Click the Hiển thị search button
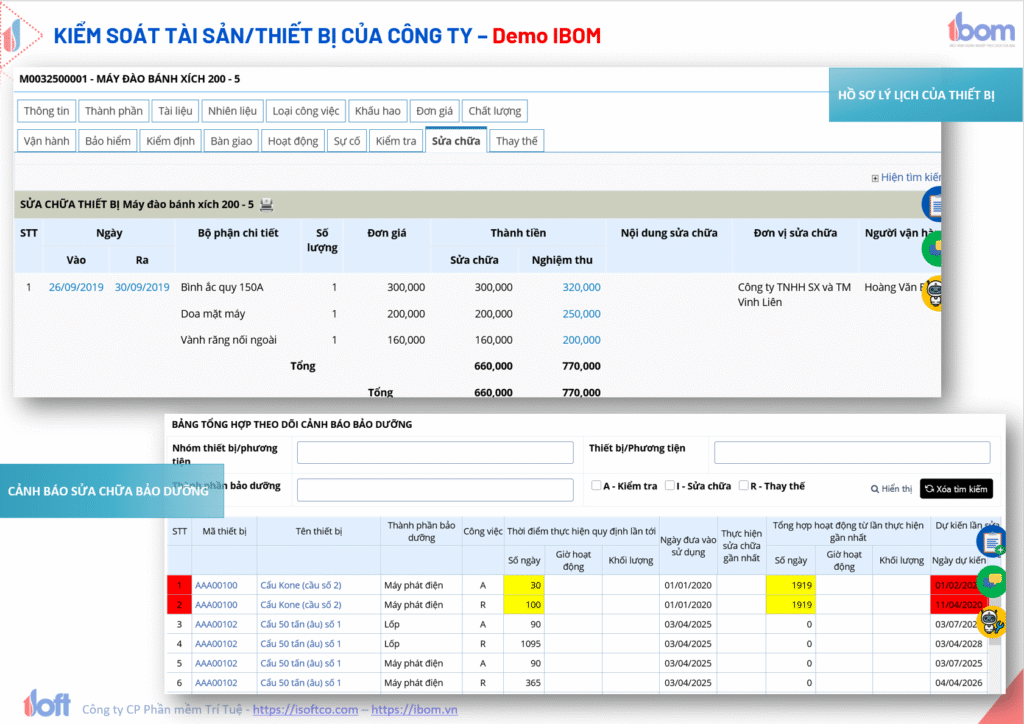 (891, 489)
